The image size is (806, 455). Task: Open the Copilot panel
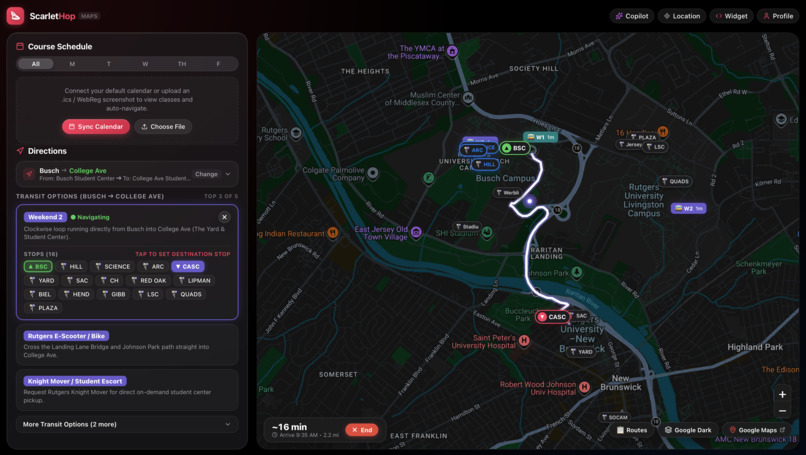[632, 16]
